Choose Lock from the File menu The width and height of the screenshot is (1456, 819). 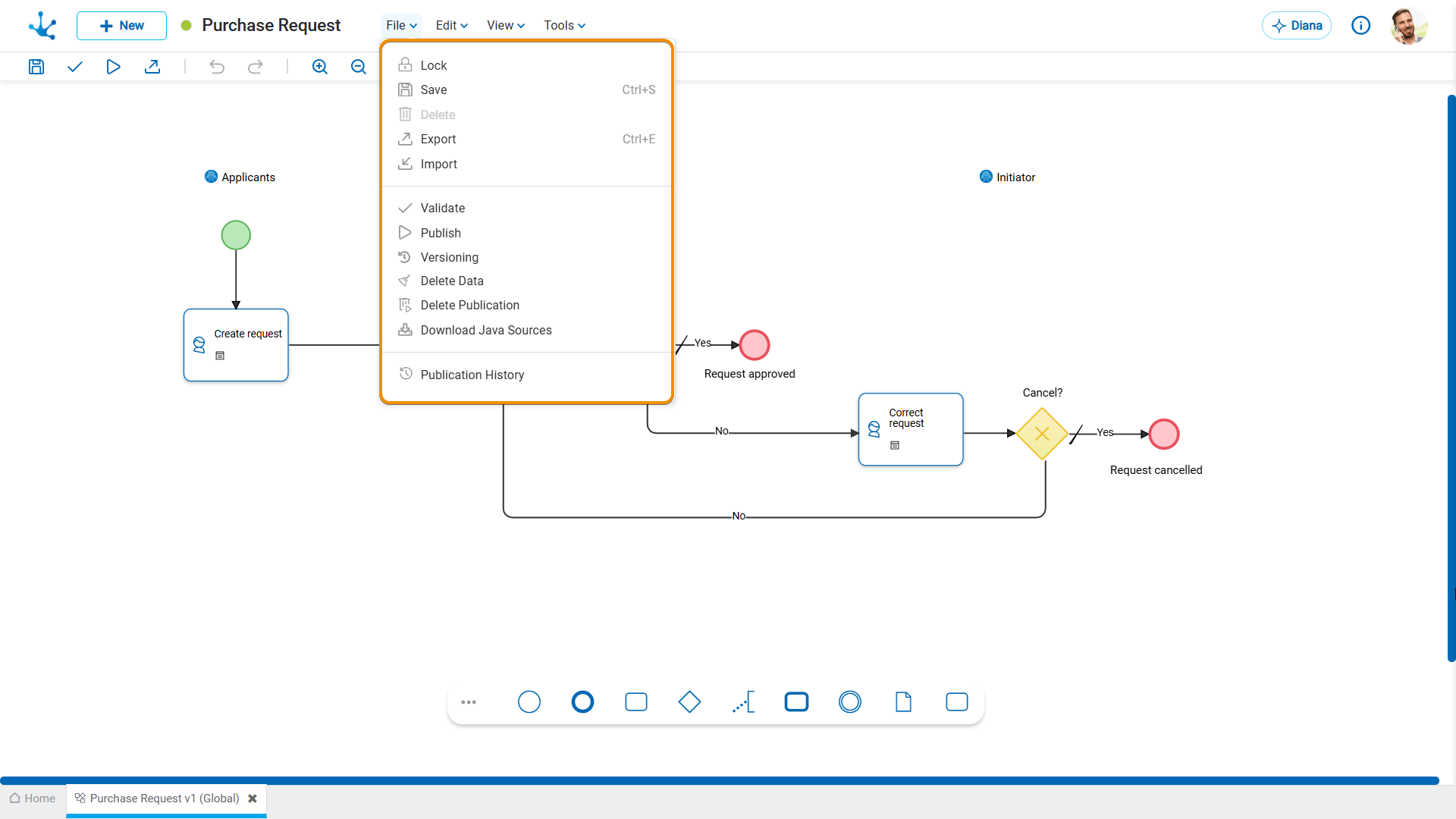(527, 65)
